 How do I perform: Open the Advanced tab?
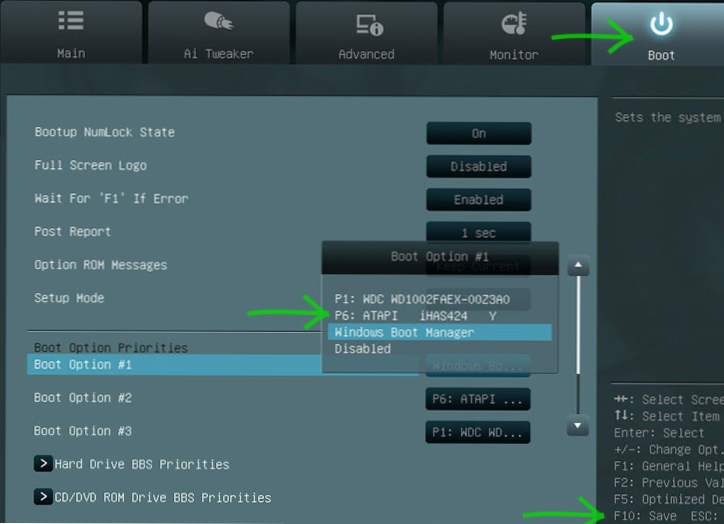(367, 32)
